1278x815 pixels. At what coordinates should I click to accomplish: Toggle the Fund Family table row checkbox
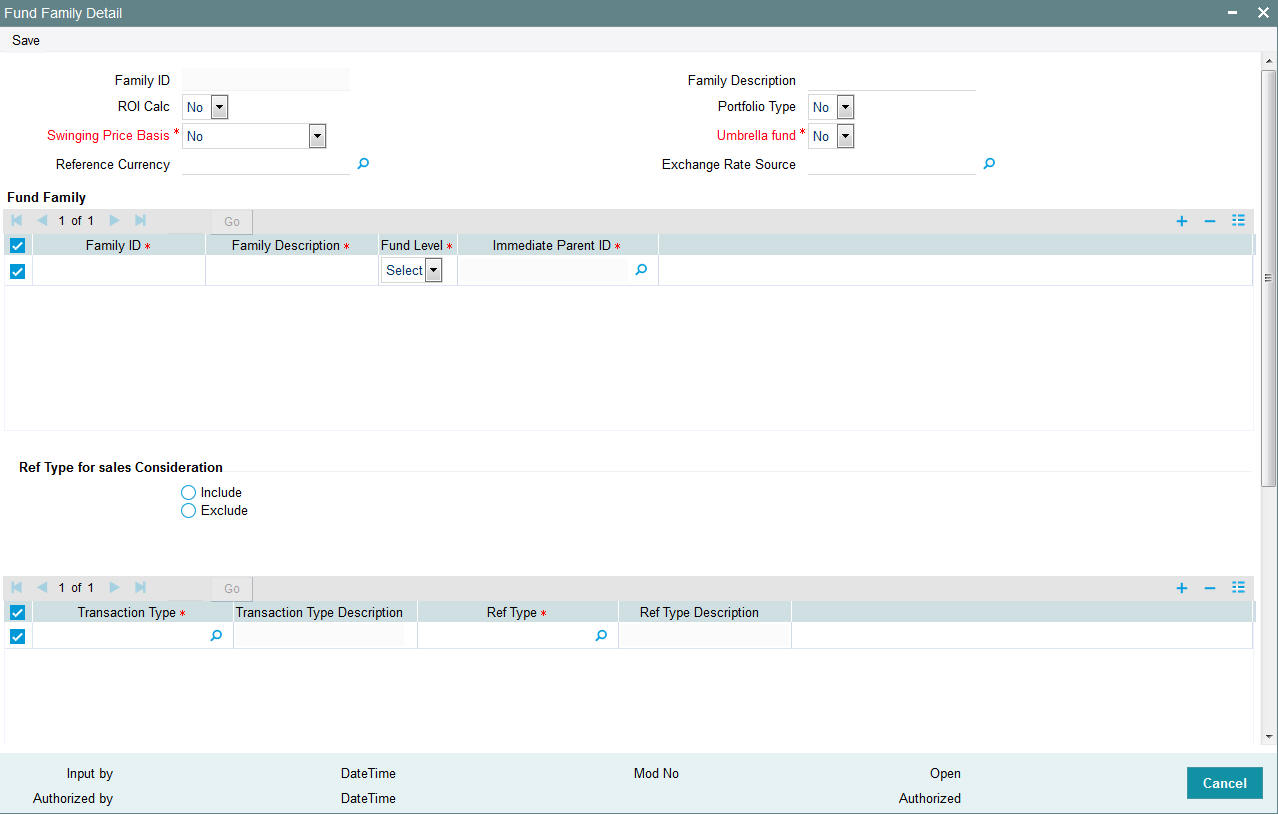[x=17, y=271]
